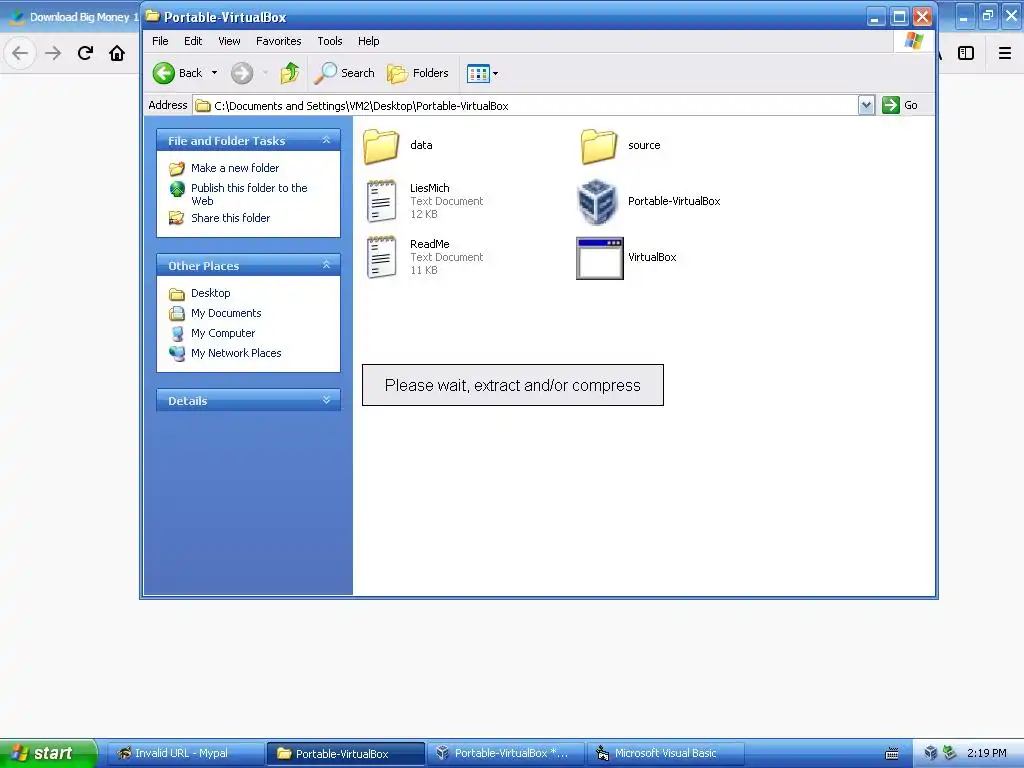Click the network tray icon
This screenshot has height=768, width=1024.
point(949,753)
